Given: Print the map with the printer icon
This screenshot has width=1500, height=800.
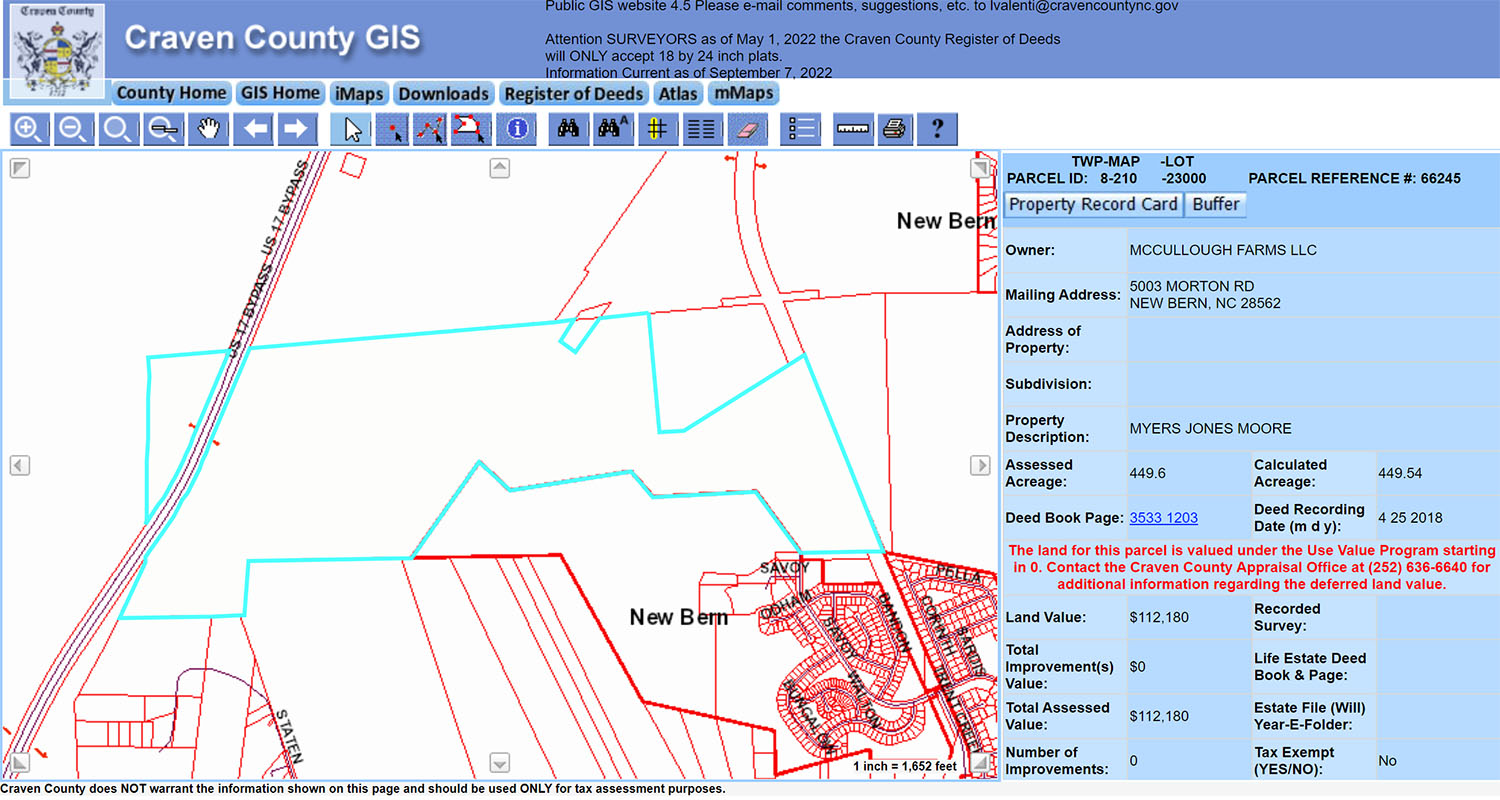Looking at the screenshot, I should pos(893,129).
